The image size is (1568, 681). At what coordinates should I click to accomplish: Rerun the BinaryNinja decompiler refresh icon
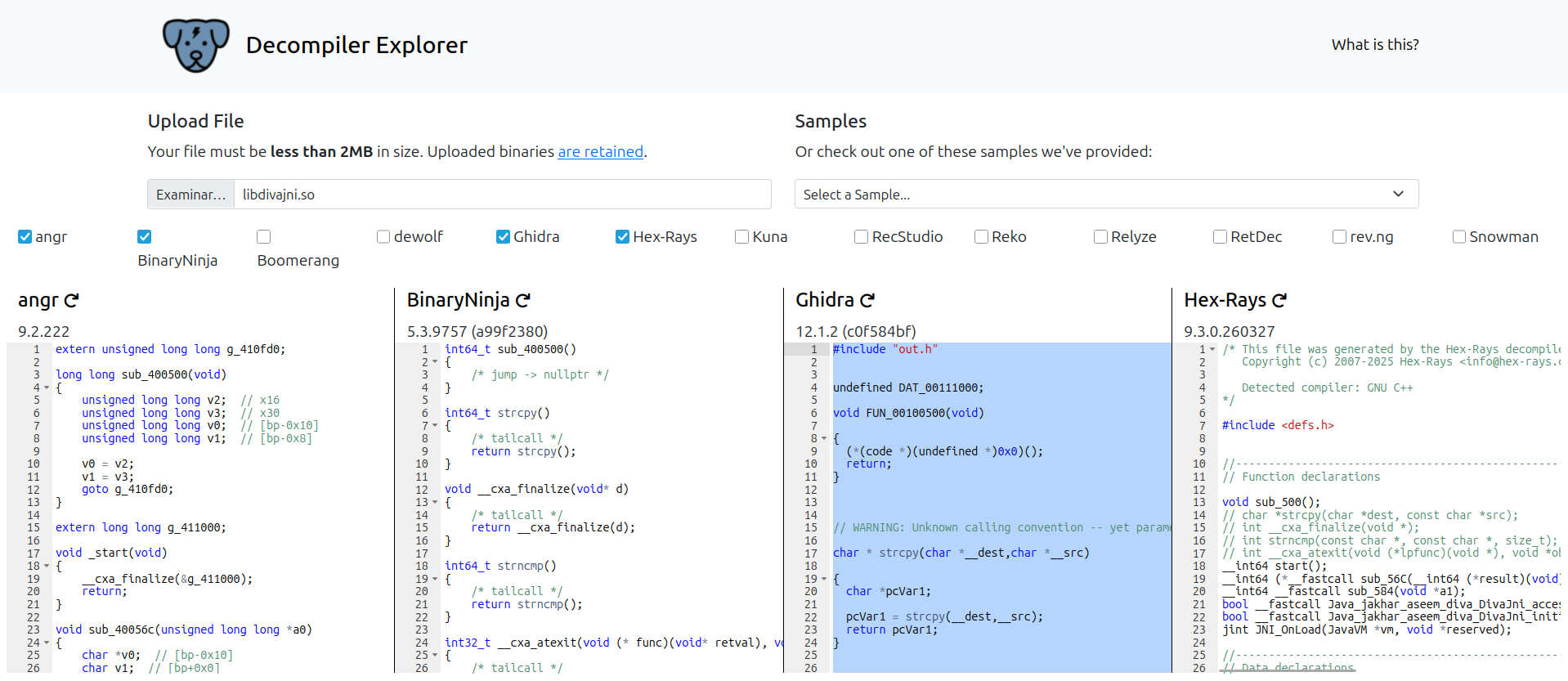coord(523,300)
